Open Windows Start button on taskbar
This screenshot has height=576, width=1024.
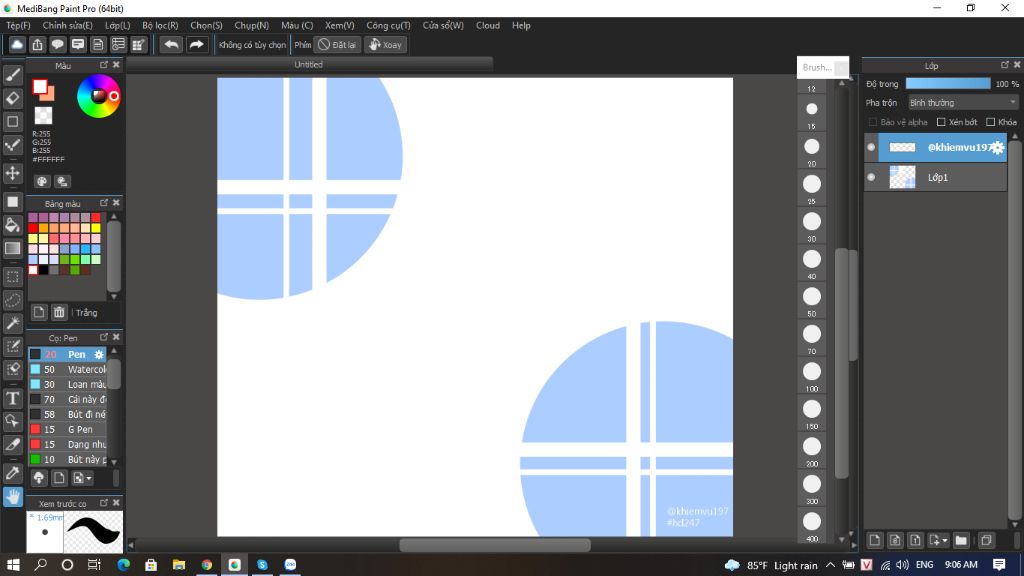[x=13, y=564]
